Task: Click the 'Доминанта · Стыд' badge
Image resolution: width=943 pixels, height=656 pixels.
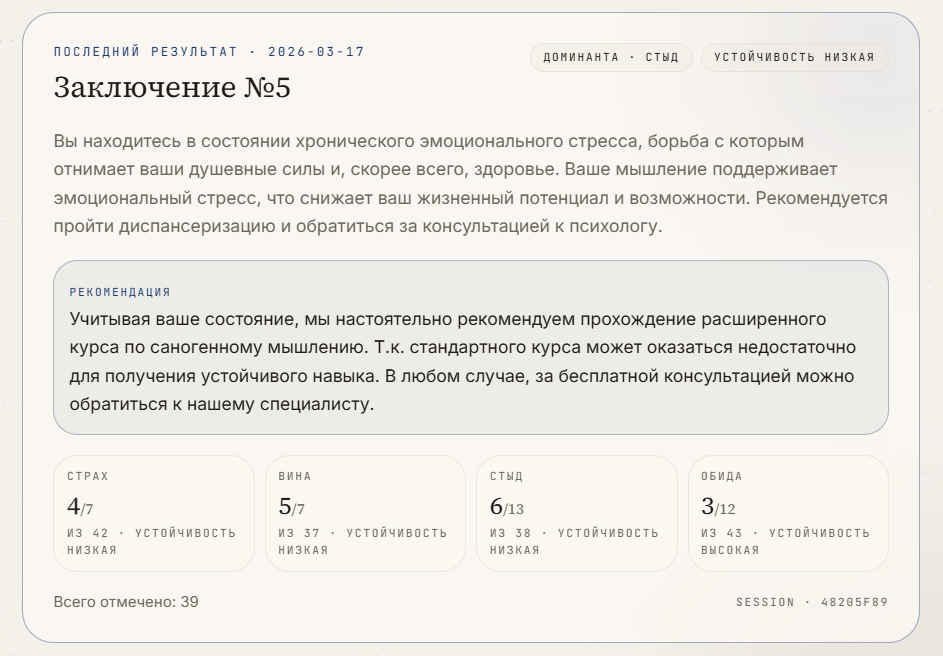Action: (611, 57)
